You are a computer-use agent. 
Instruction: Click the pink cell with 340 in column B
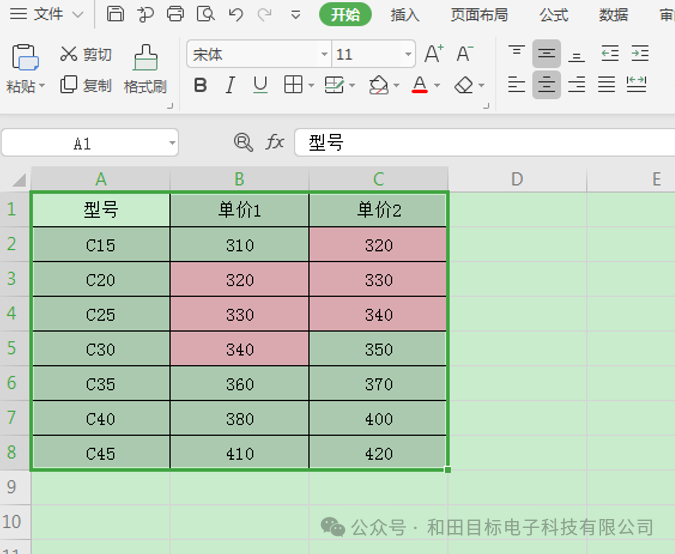[x=240, y=349]
